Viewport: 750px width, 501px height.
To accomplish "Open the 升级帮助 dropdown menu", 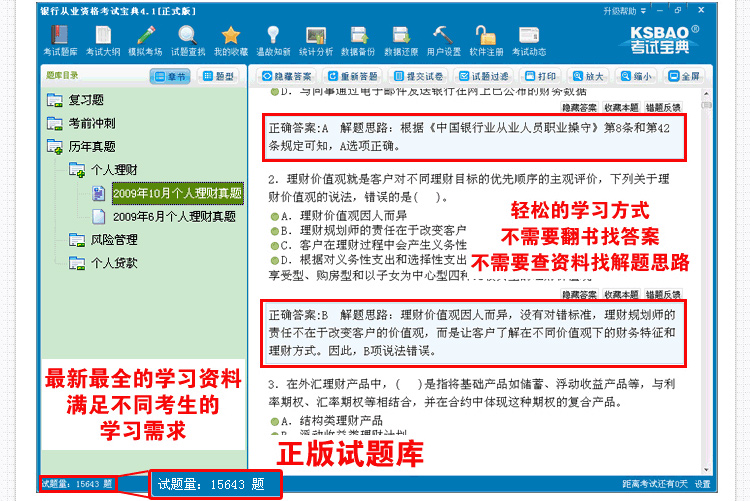I will tap(624, 11).
